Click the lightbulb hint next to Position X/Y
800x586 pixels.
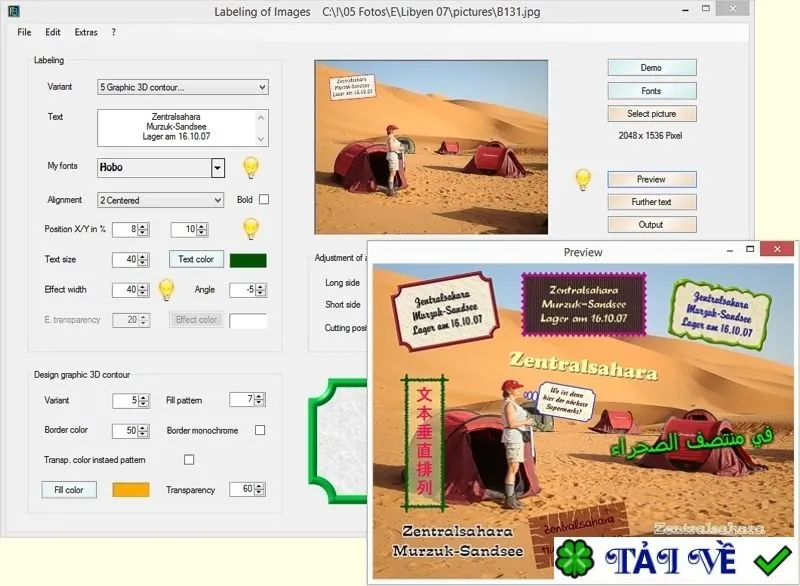[x=251, y=228]
